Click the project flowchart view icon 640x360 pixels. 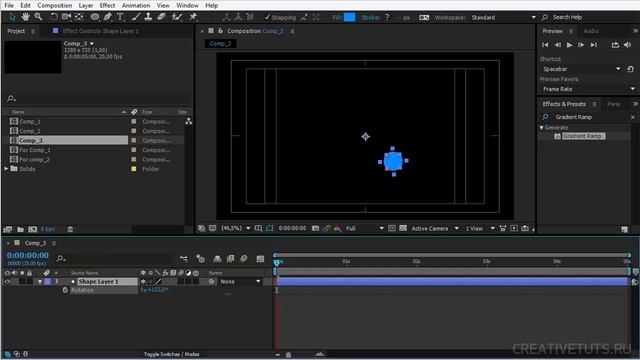coord(189,121)
